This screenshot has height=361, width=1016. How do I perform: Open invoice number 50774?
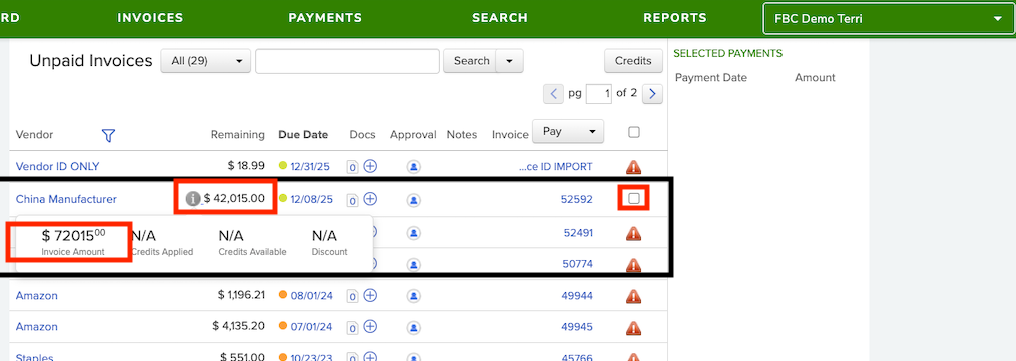tap(577, 264)
